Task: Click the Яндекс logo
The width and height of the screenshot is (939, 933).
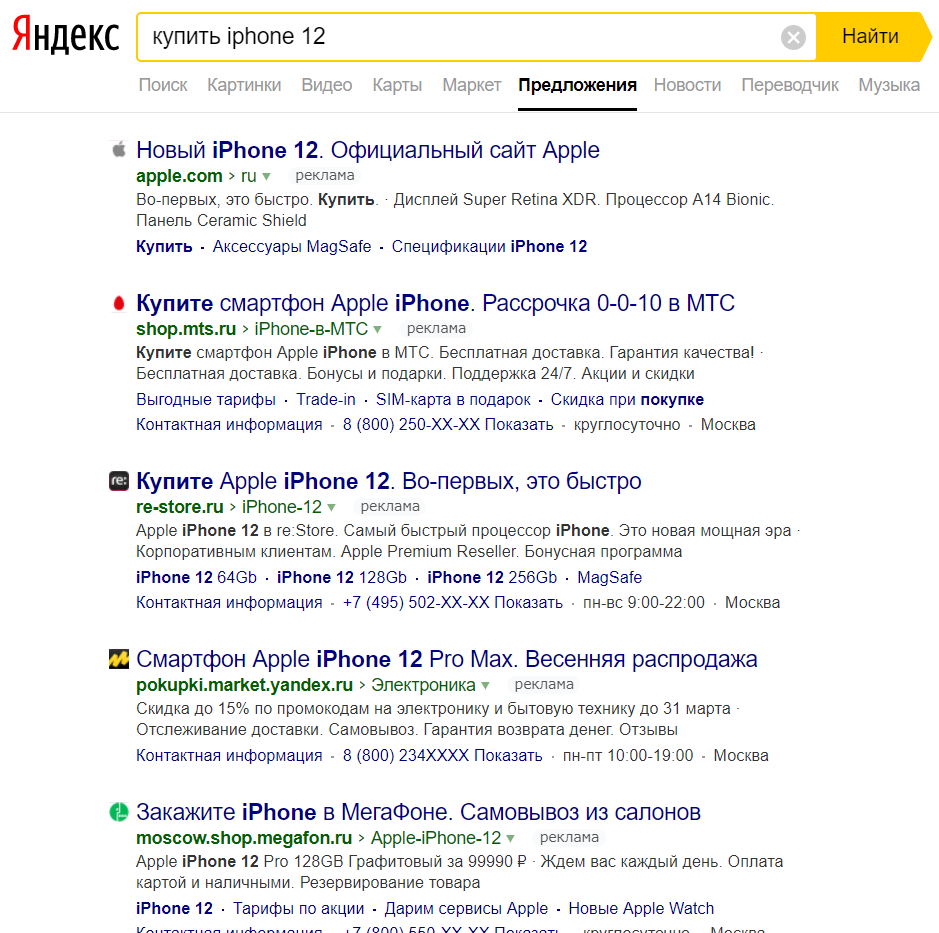Action: pyautogui.click(x=65, y=35)
